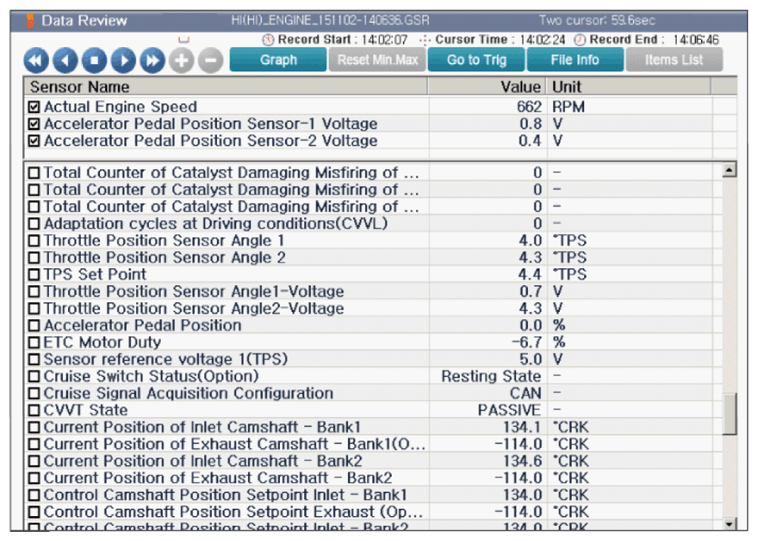Viewport: 758px width, 541px height.
Task: Enable the ETC Motor Duty checkbox
Action: point(34,343)
